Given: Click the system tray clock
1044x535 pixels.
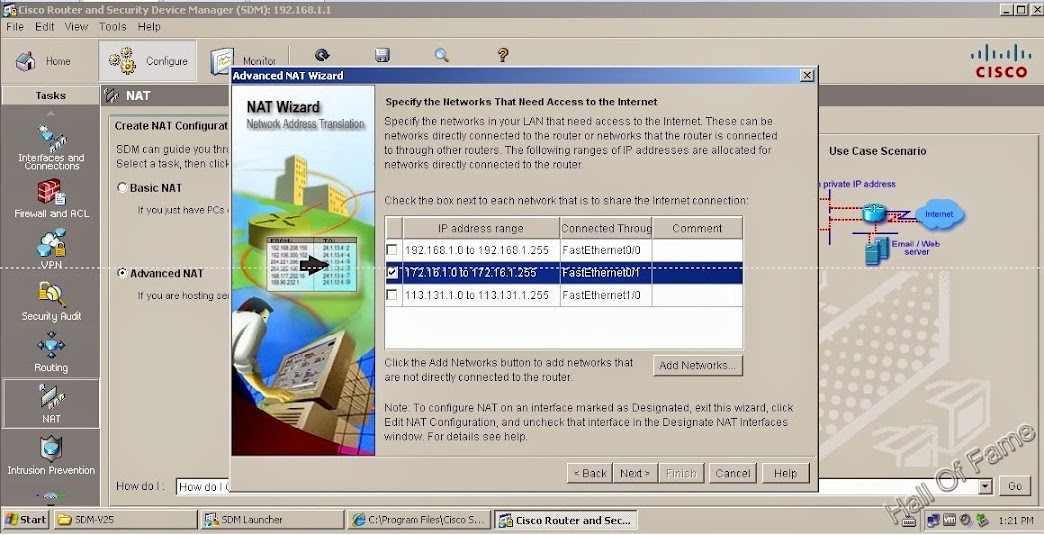Looking at the screenshot, I should [1015, 520].
